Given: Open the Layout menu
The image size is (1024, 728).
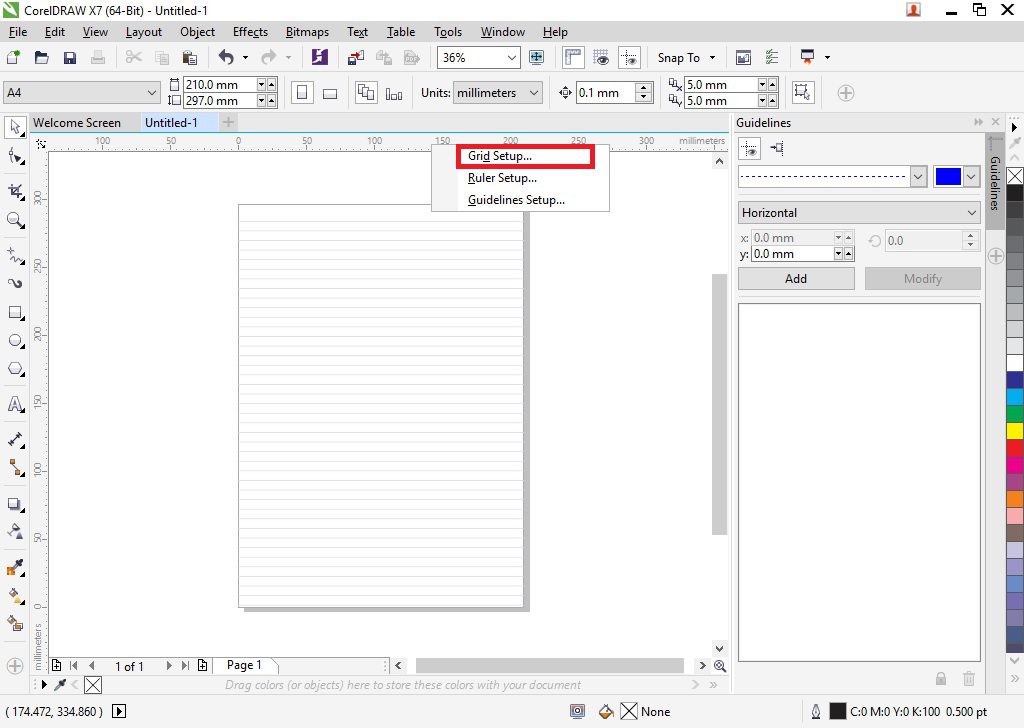Looking at the screenshot, I should pyautogui.click(x=144, y=32).
